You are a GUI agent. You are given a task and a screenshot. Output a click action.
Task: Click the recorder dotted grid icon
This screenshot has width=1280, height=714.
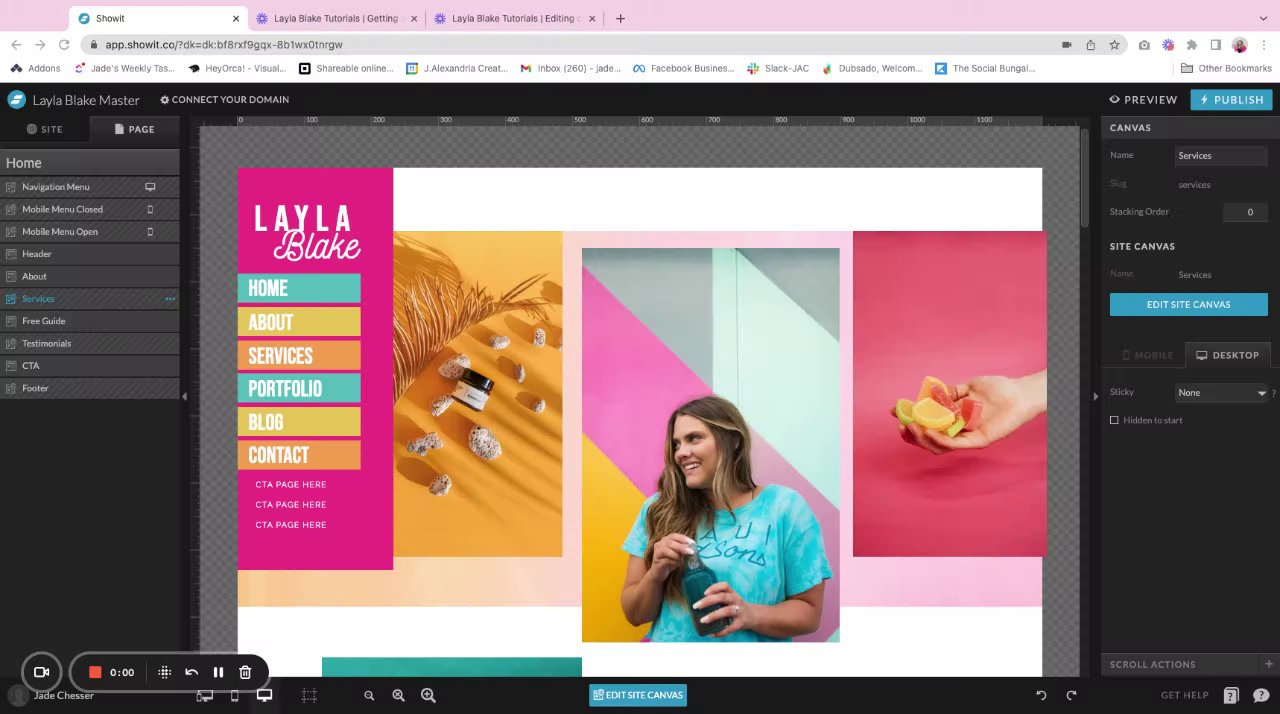tap(165, 672)
